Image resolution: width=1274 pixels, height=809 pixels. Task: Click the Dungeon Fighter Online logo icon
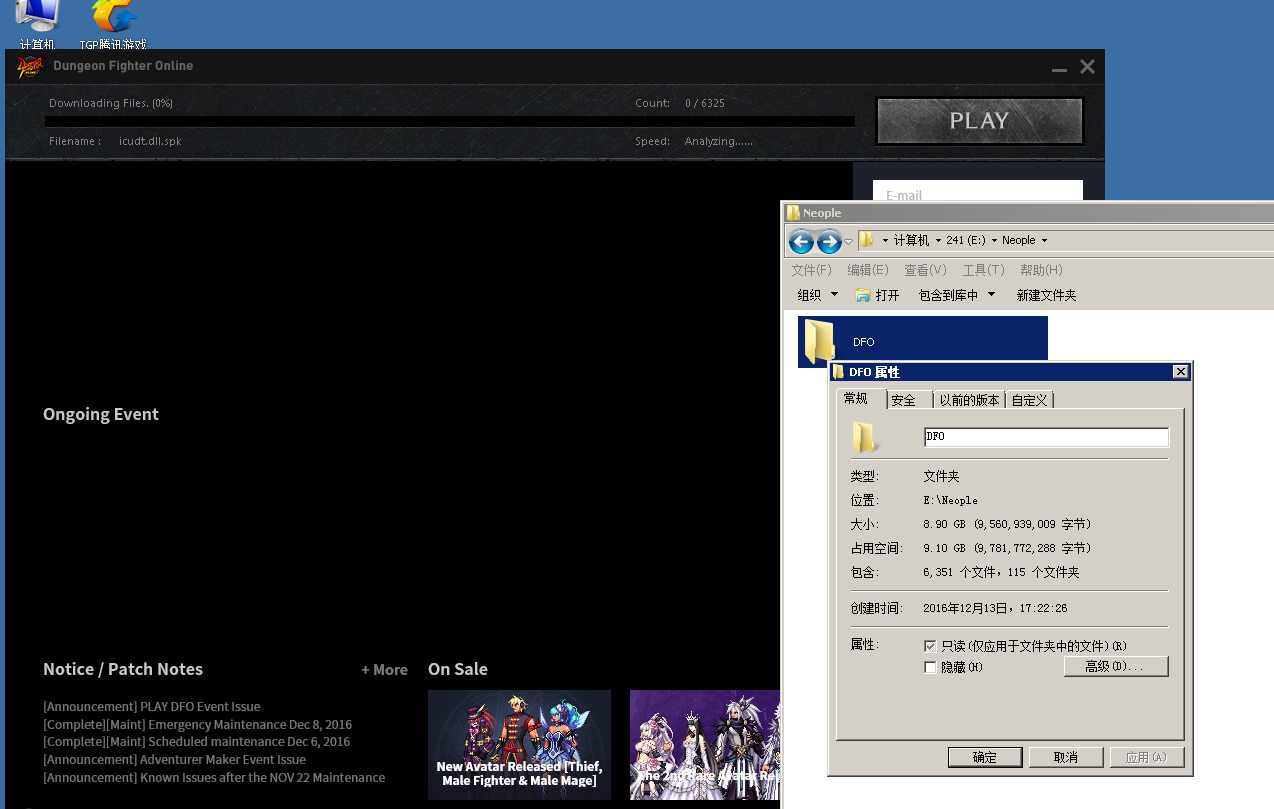pyautogui.click(x=30, y=66)
